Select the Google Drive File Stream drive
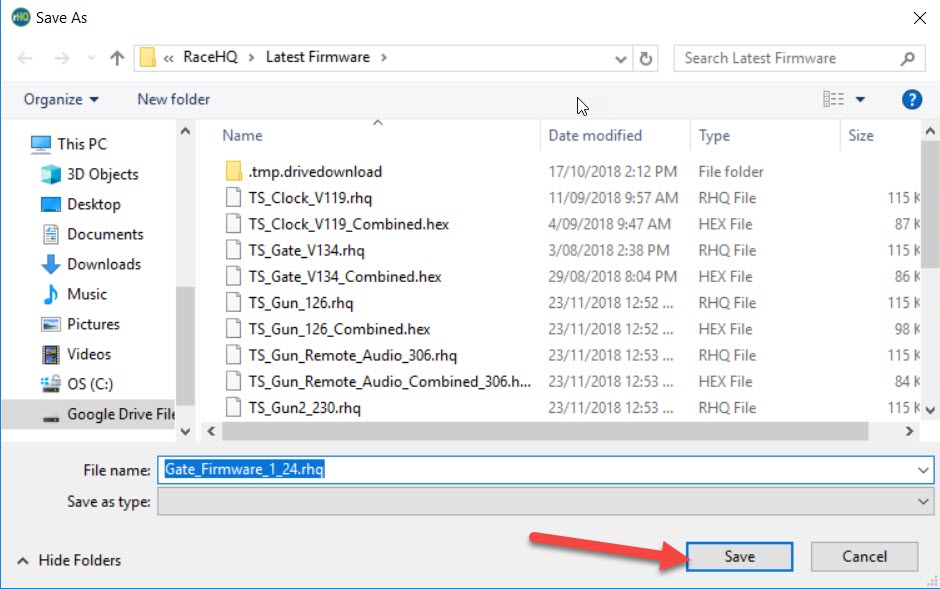This screenshot has width=940, height=589. [x=108, y=414]
